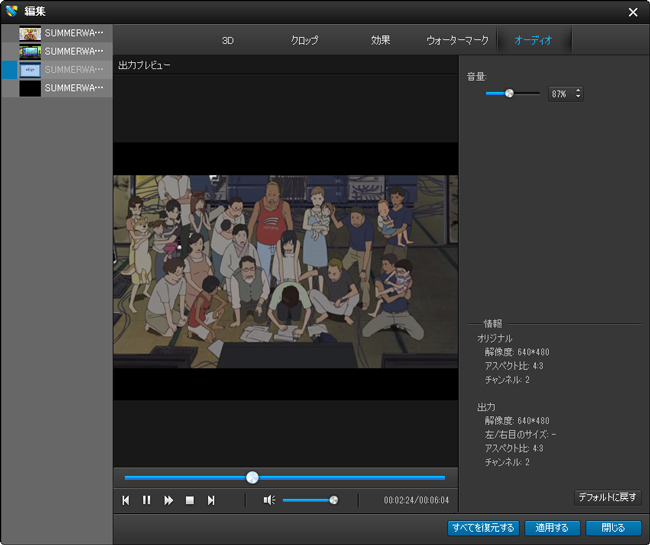Select the second SUMMERWA clip in list
The width and height of the screenshot is (650, 545).
[60, 51]
